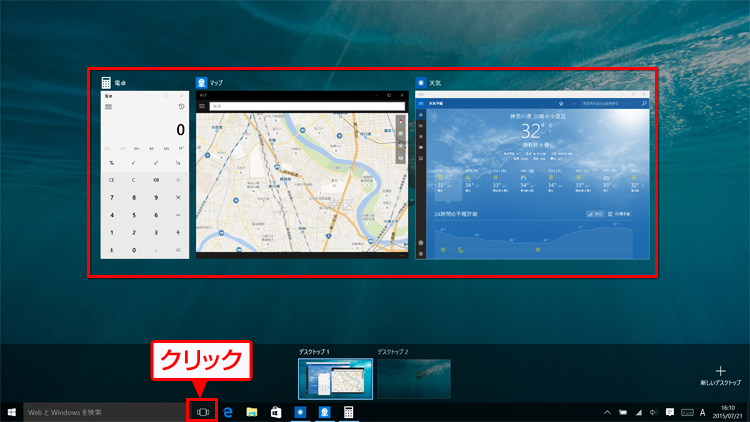750x422 pixels.
Task: Click the volume icon in system tray
Action: point(653,412)
